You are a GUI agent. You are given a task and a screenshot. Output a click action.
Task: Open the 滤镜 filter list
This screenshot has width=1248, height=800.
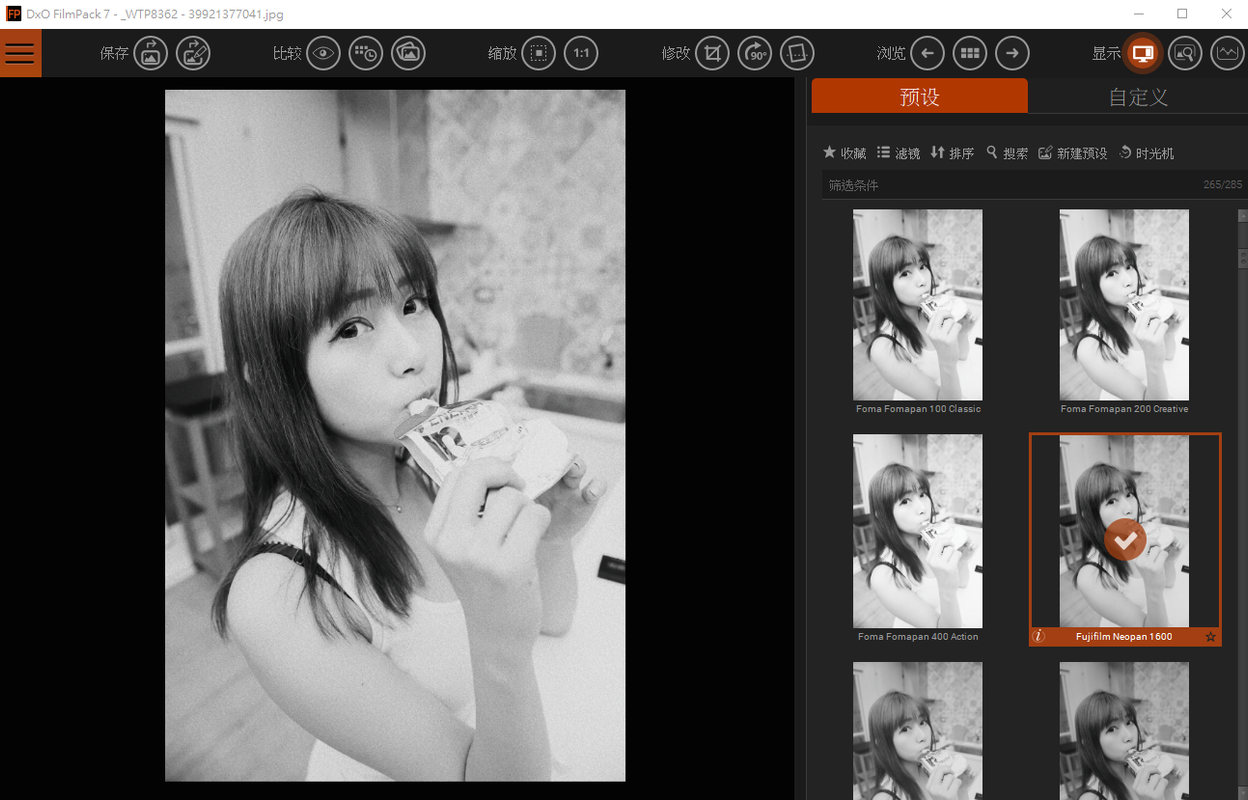[898, 153]
